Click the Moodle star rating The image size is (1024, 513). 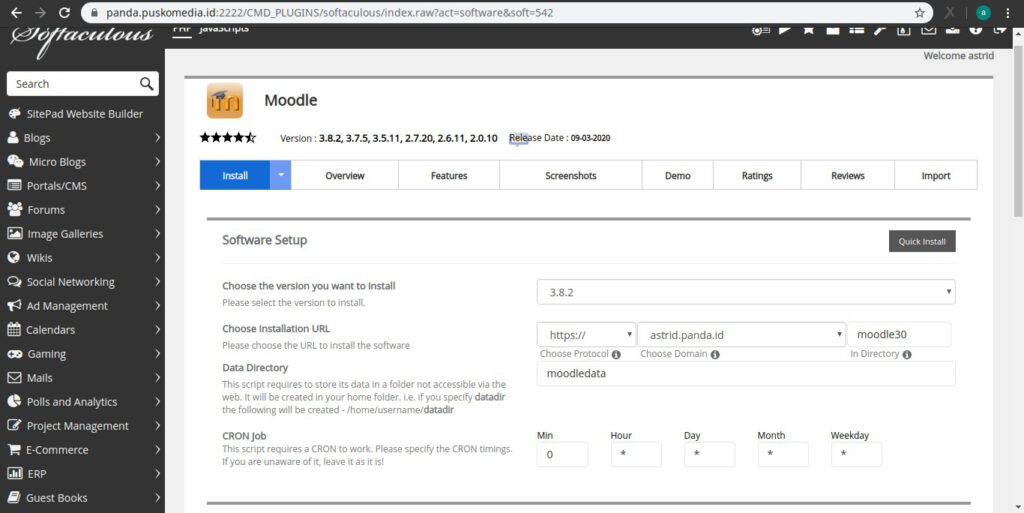pyautogui.click(x=227, y=138)
